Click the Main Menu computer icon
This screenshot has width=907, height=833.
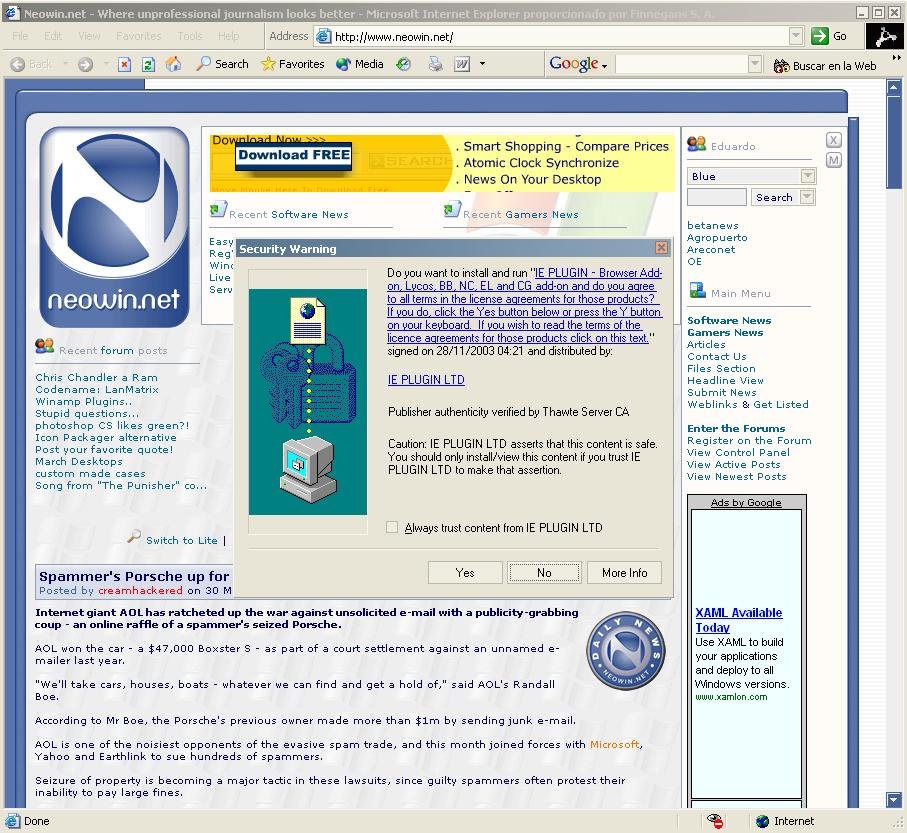click(697, 290)
